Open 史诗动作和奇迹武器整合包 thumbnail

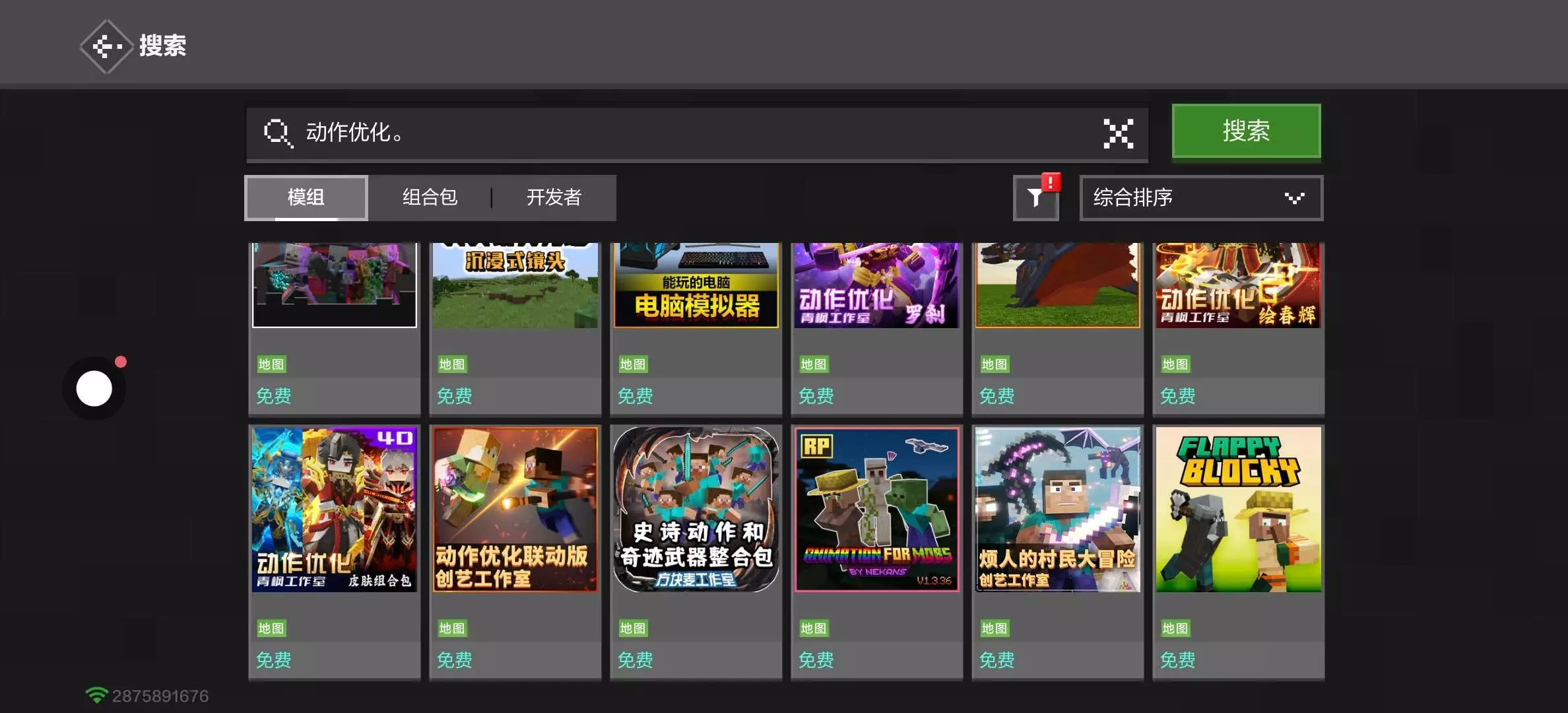[696, 509]
